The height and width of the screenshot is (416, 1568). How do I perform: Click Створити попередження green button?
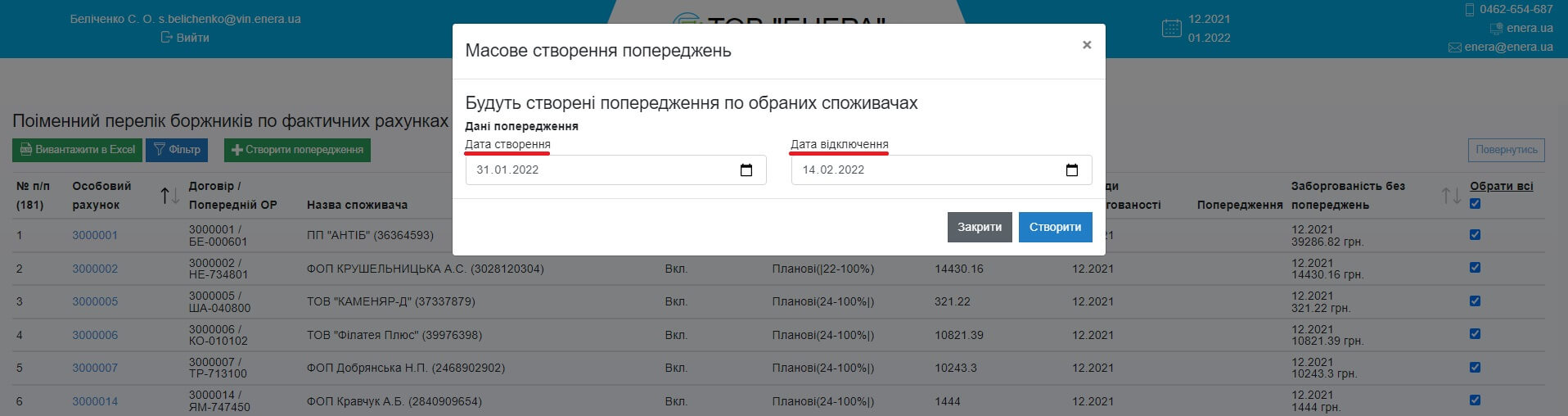coord(297,150)
